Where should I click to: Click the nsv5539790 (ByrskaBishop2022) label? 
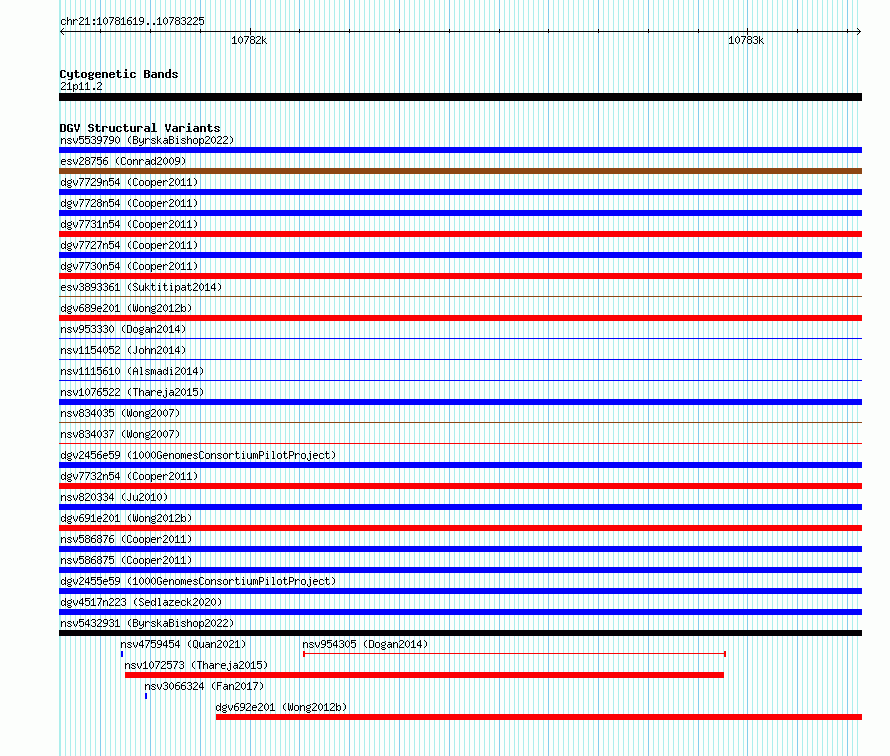pyautogui.click(x=147, y=140)
